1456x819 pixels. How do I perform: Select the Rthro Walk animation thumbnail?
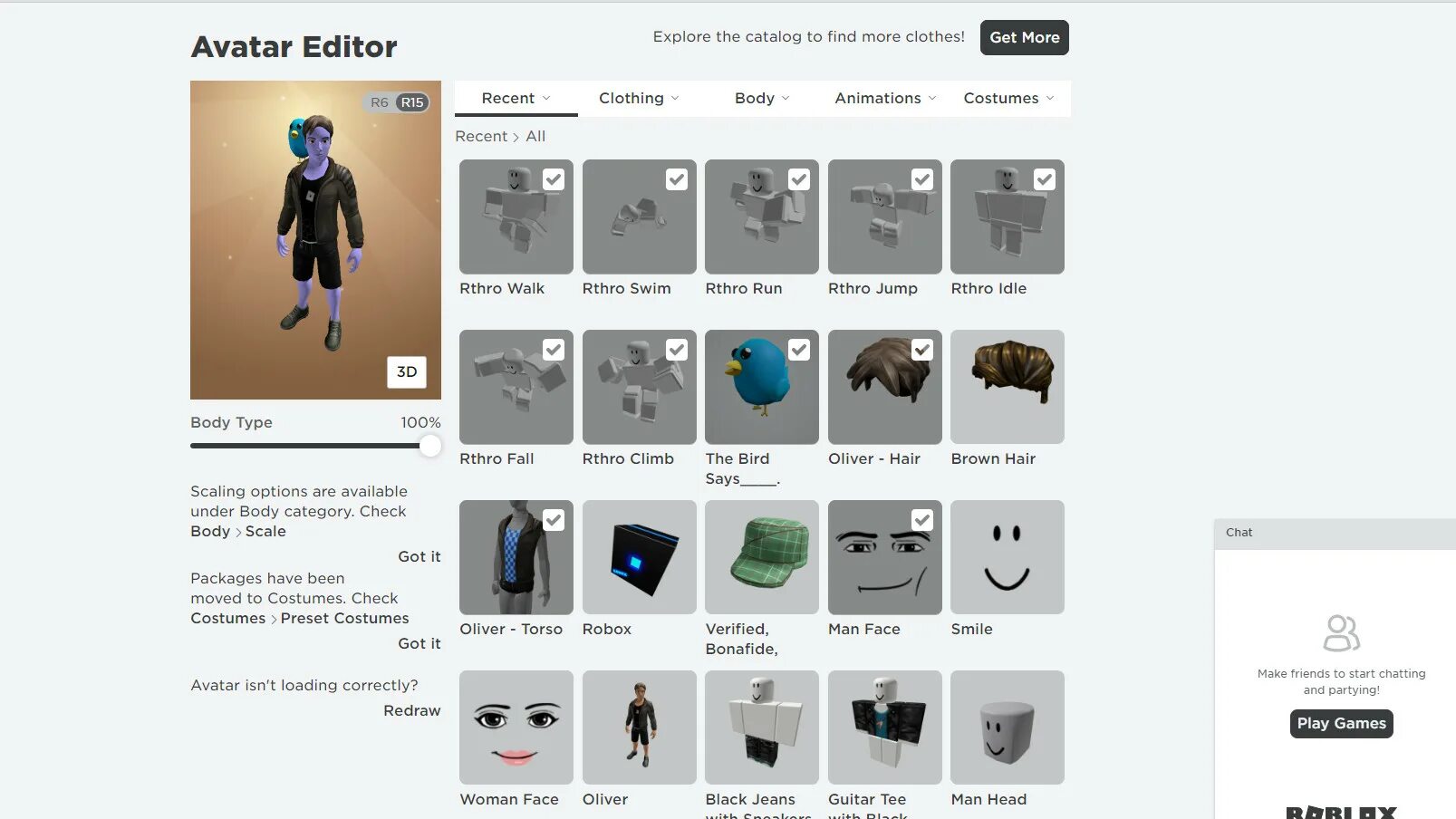[516, 217]
